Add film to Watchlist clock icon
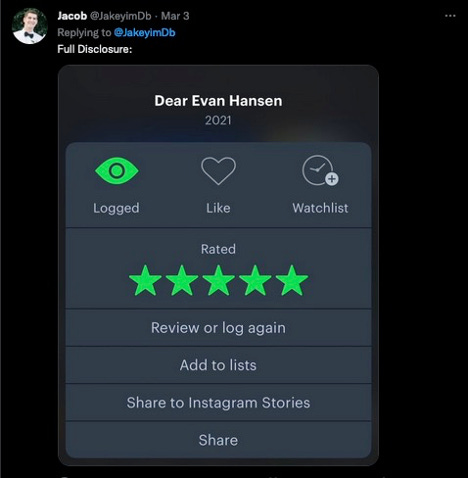Screen dimensions: 468x478 point(320,170)
